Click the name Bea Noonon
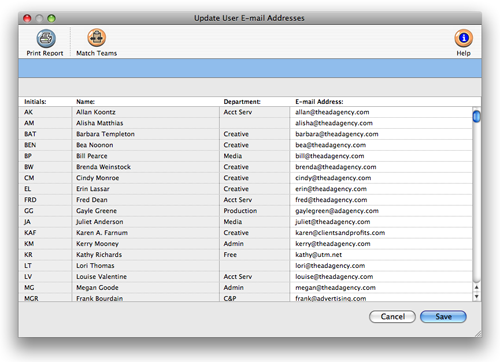Image resolution: width=500 pixels, height=362 pixels. pos(95,145)
